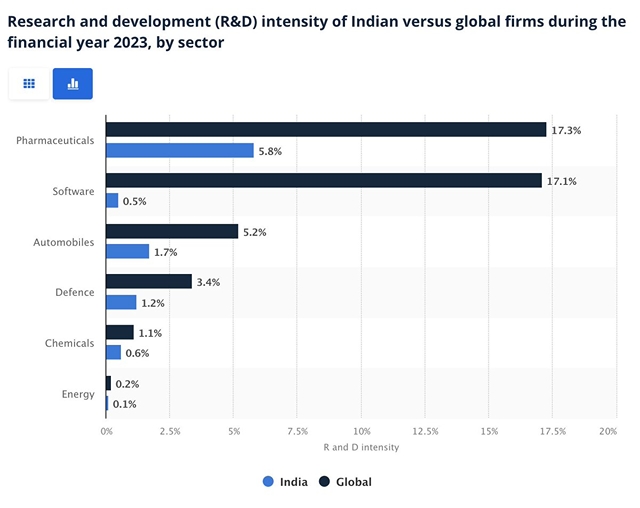Click the 7.5% axis tick label
This screenshot has width=640, height=508.
pos(298,431)
